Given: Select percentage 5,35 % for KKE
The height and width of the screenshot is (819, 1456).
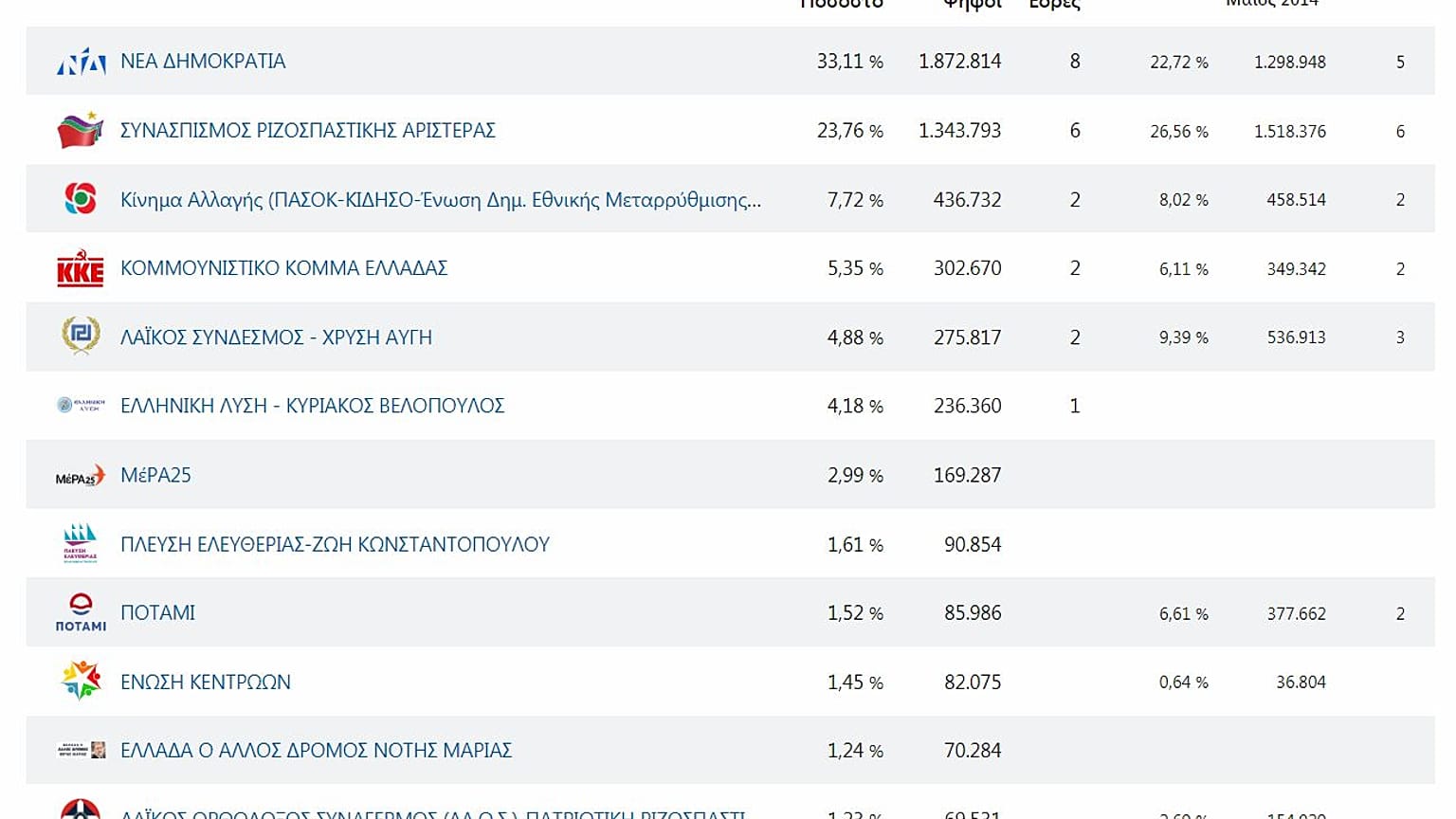Looking at the screenshot, I should 855,268.
